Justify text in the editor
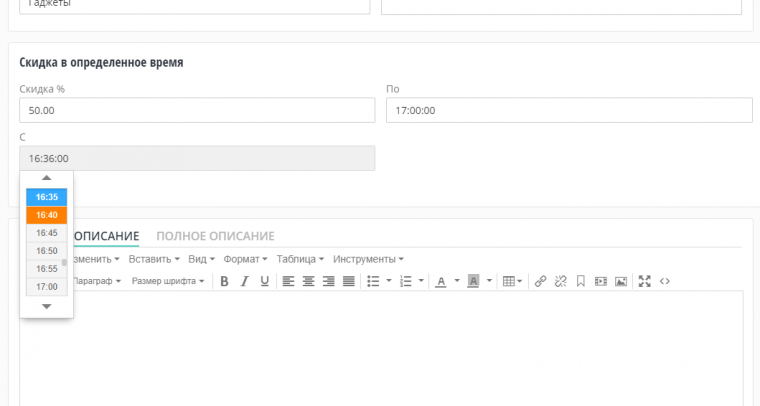The image size is (760, 406). pyautogui.click(x=349, y=281)
